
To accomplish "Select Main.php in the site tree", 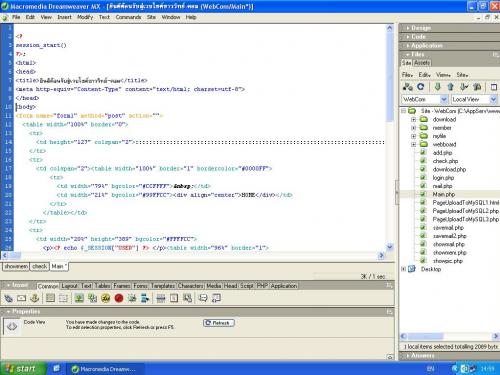I will click(x=443, y=194).
